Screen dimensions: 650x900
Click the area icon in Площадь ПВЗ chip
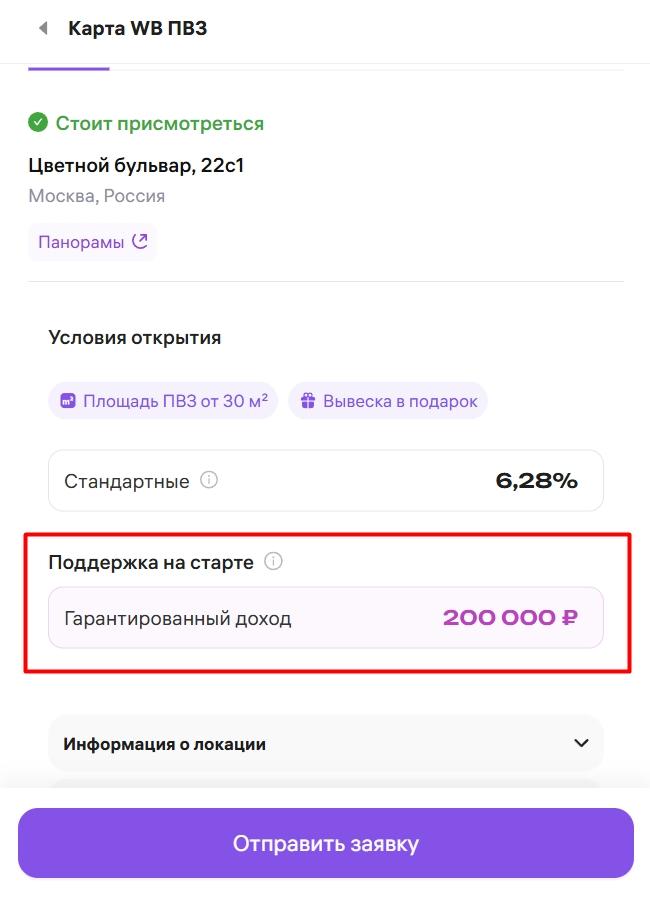[x=68, y=401]
